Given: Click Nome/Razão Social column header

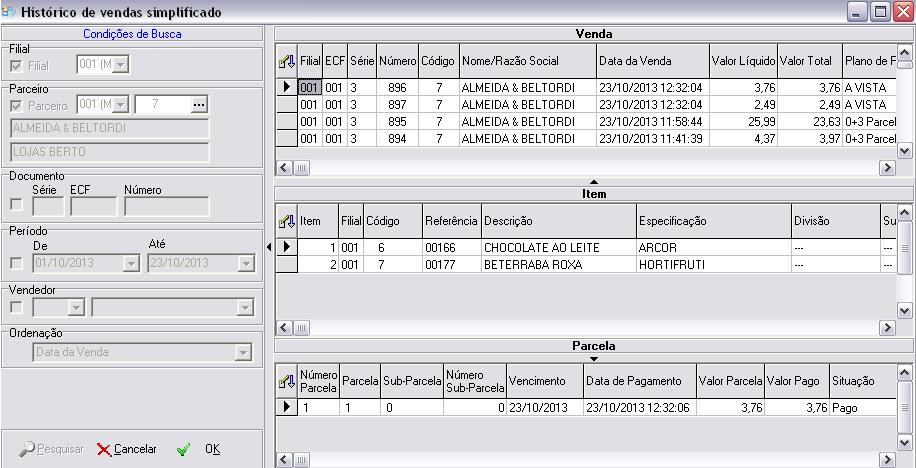Looking at the screenshot, I should 528,61.
